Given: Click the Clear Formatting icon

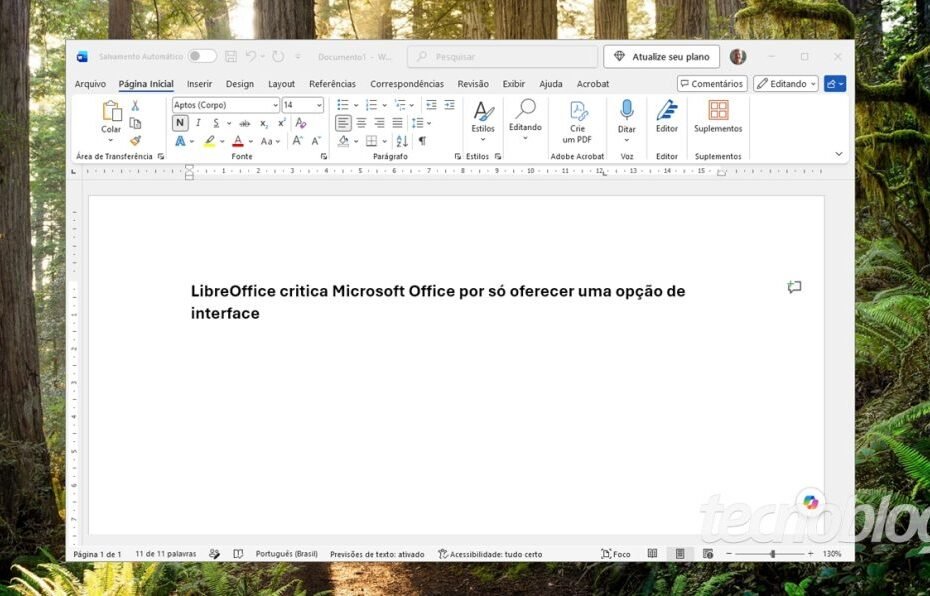Looking at the screenshot, I should [x=301, y=123].
